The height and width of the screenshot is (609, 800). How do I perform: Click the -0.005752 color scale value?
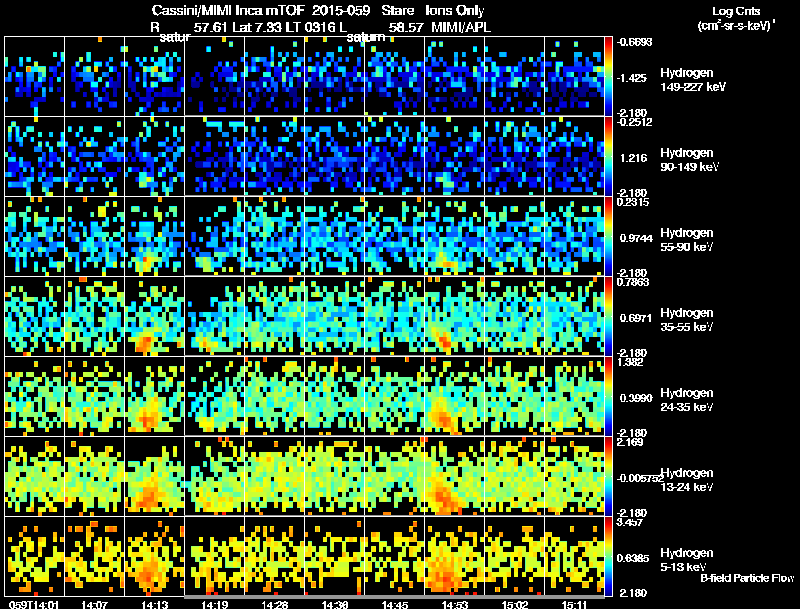[x=639, y=478]
